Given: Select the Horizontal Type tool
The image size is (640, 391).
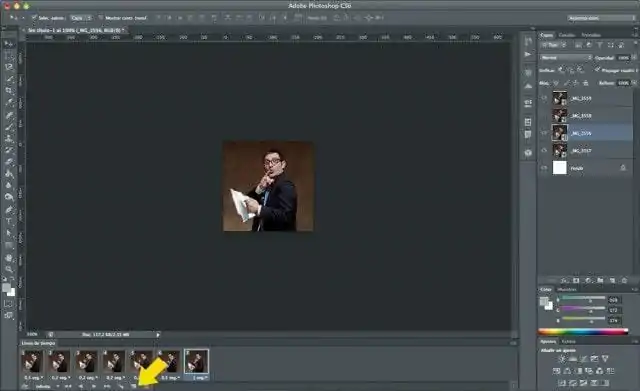Looking at the screenshot, I should click(9, 222).
